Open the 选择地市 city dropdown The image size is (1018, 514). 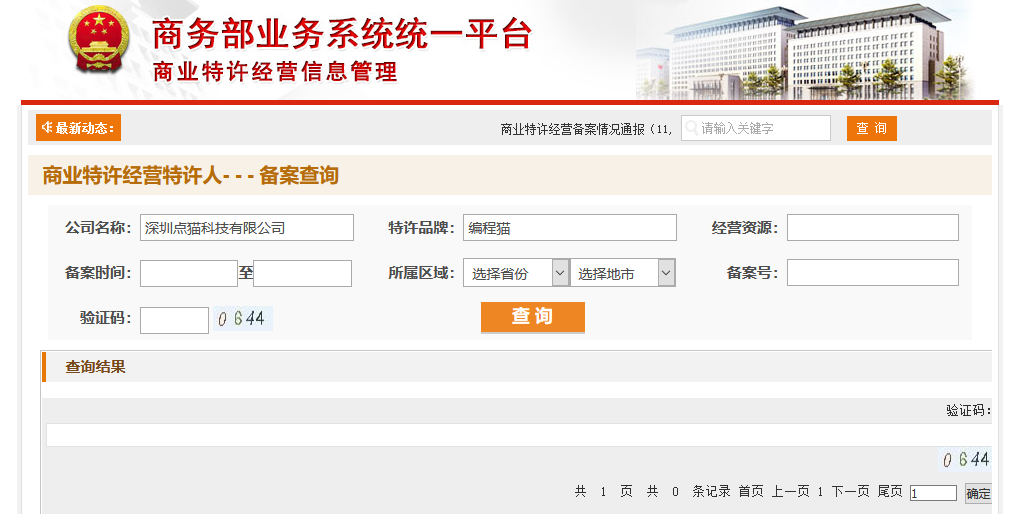(x=623, y=273)
